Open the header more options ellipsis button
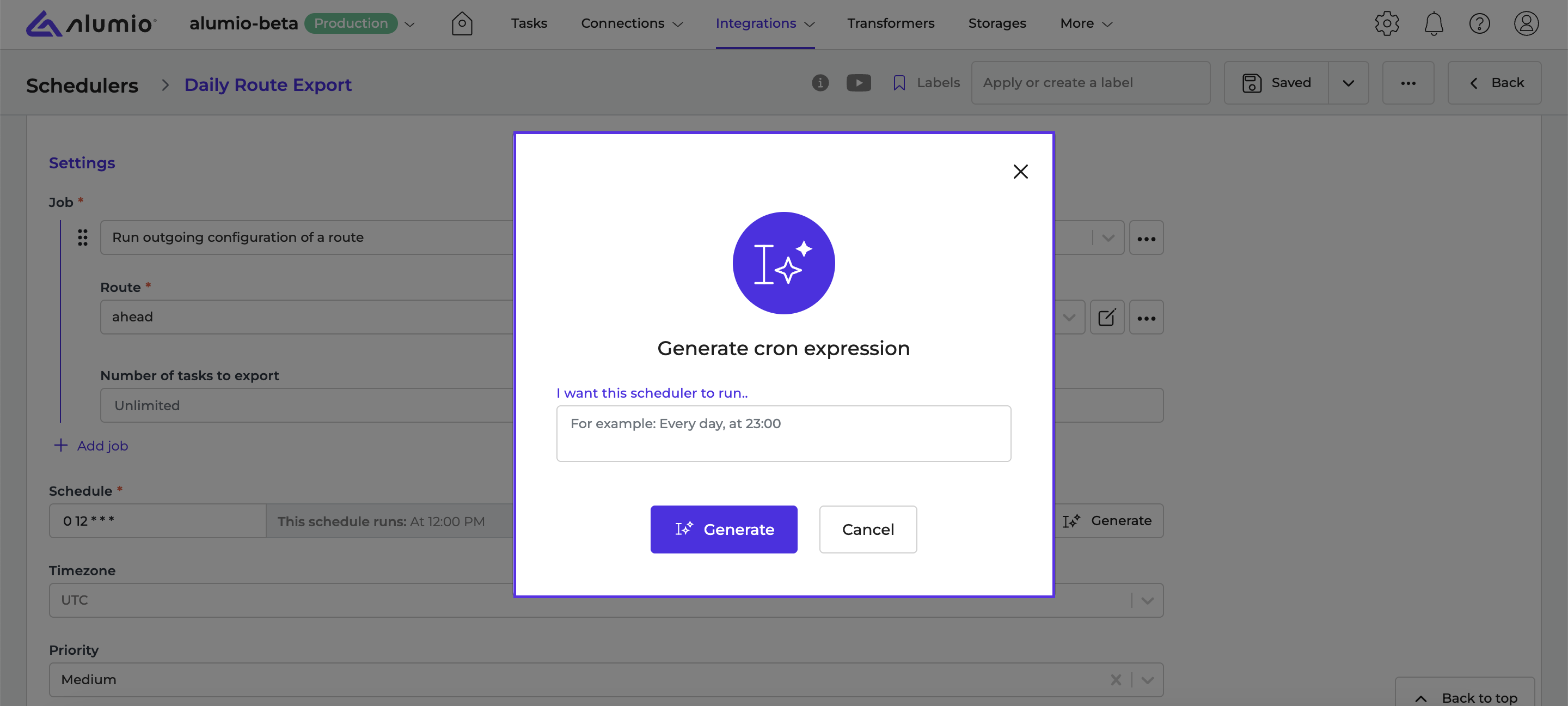 (1408, 82)
